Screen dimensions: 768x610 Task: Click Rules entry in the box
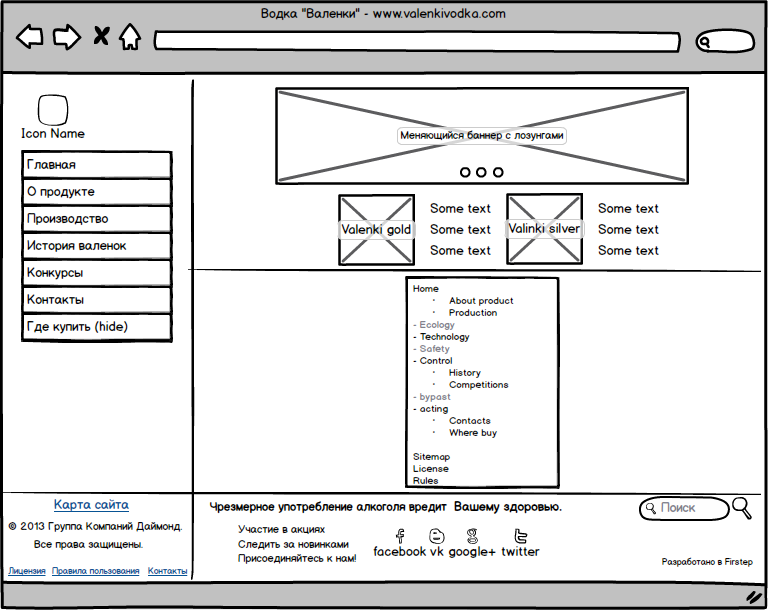(x=425, y=481)
